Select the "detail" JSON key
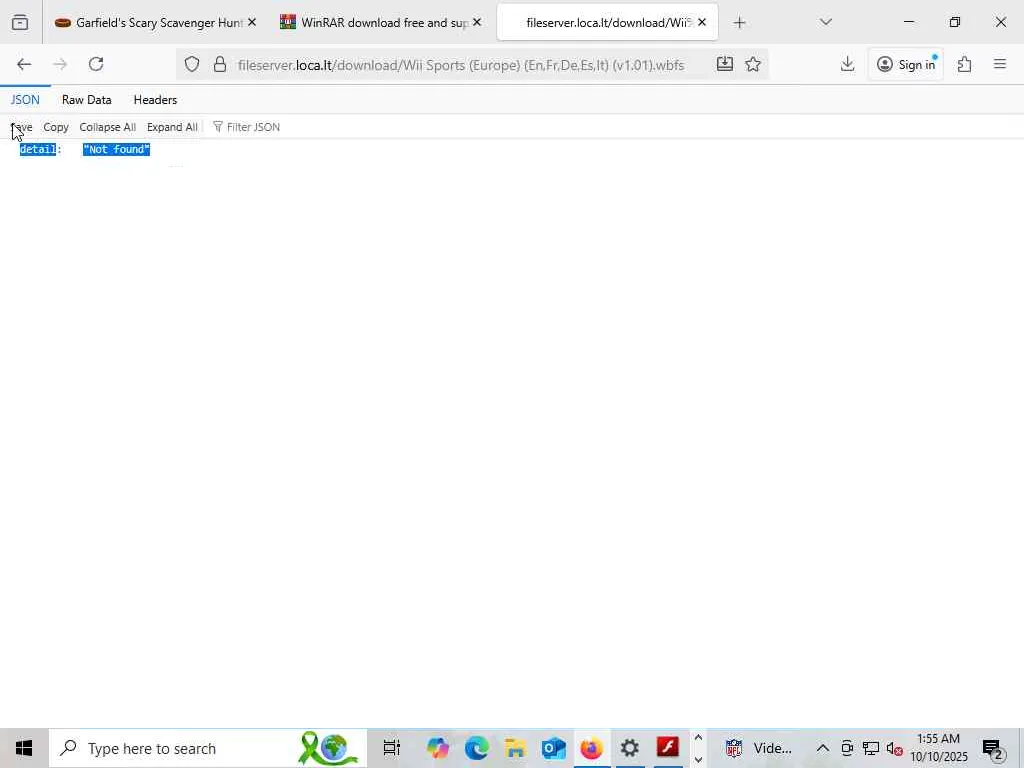 tap(38, 150)
